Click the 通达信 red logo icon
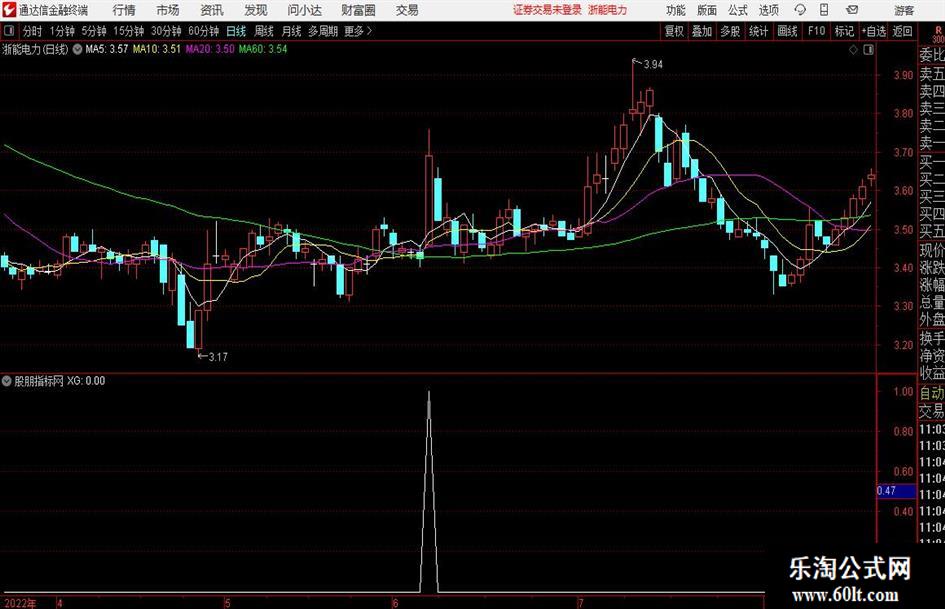The image size is (945, 609). (8, 10)
